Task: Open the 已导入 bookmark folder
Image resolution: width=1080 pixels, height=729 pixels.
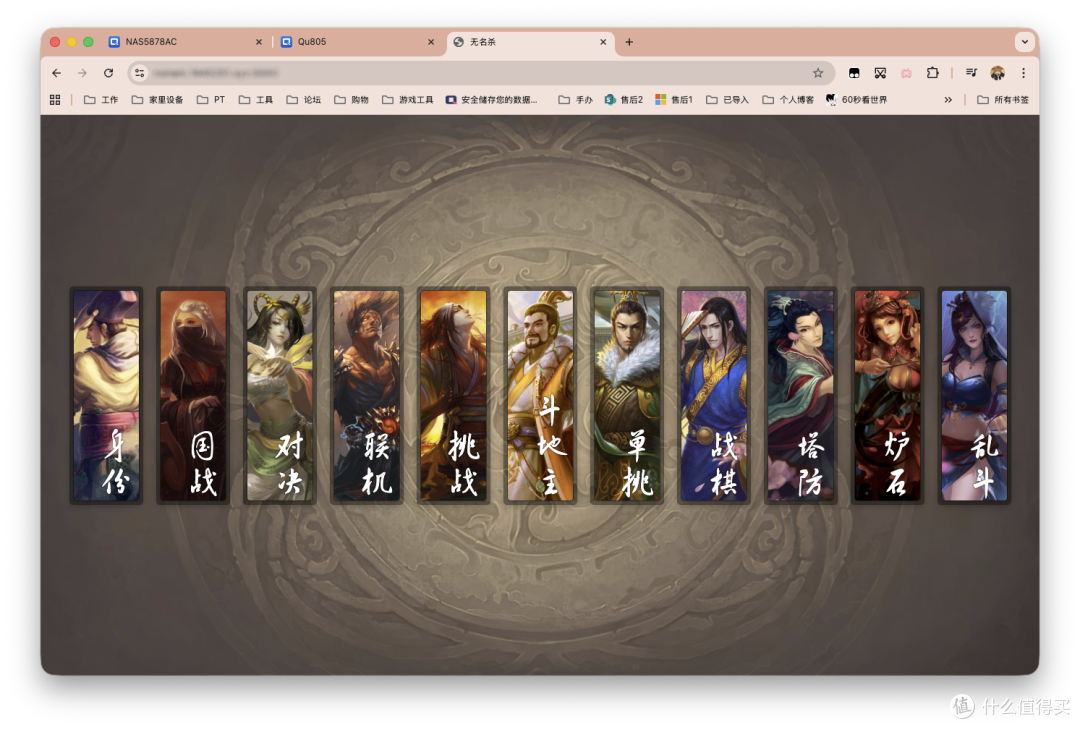Action: click(x=727, y=100)
